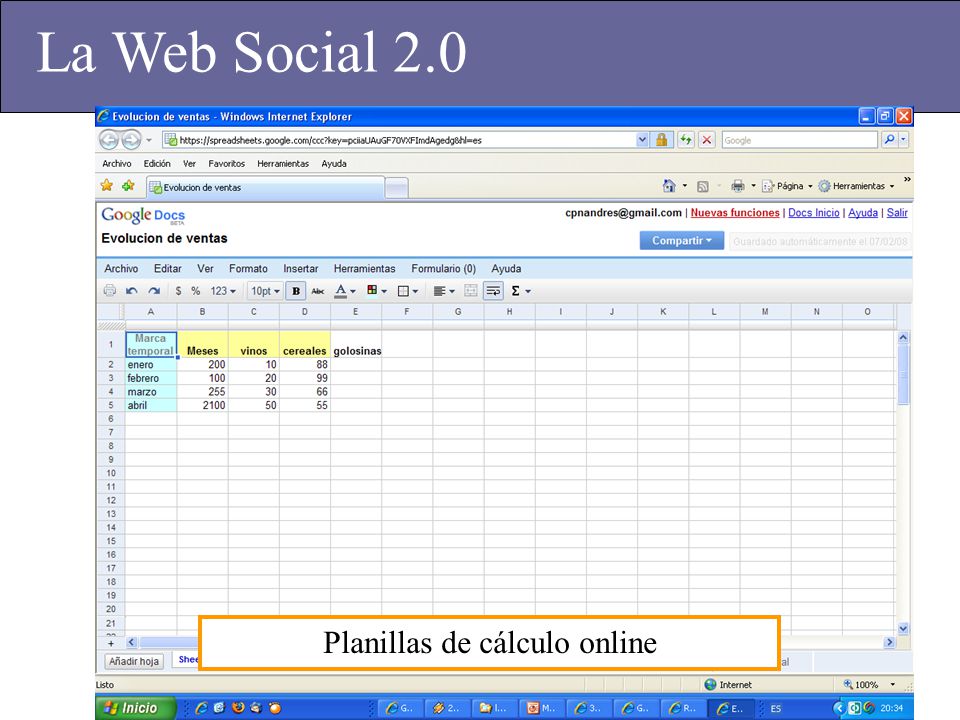This screenshot has height=720, width=960.
Task: Click vertical scrollbar down arrow
Action: [902, 628]
